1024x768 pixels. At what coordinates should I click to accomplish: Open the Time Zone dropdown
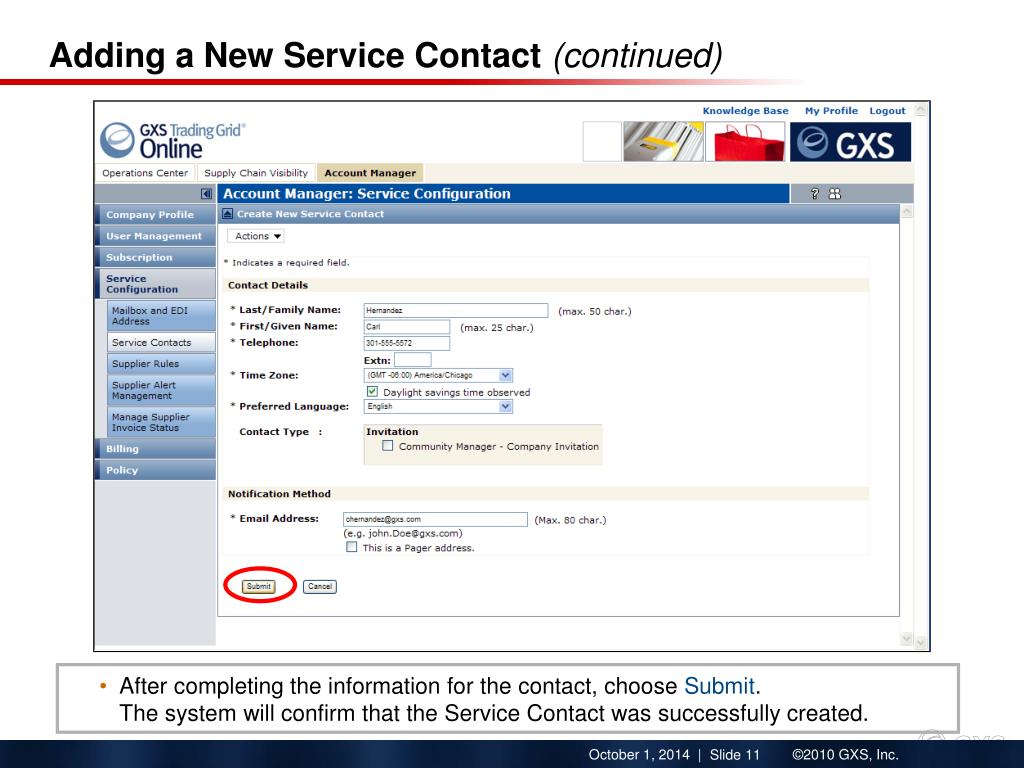point(438,375)
